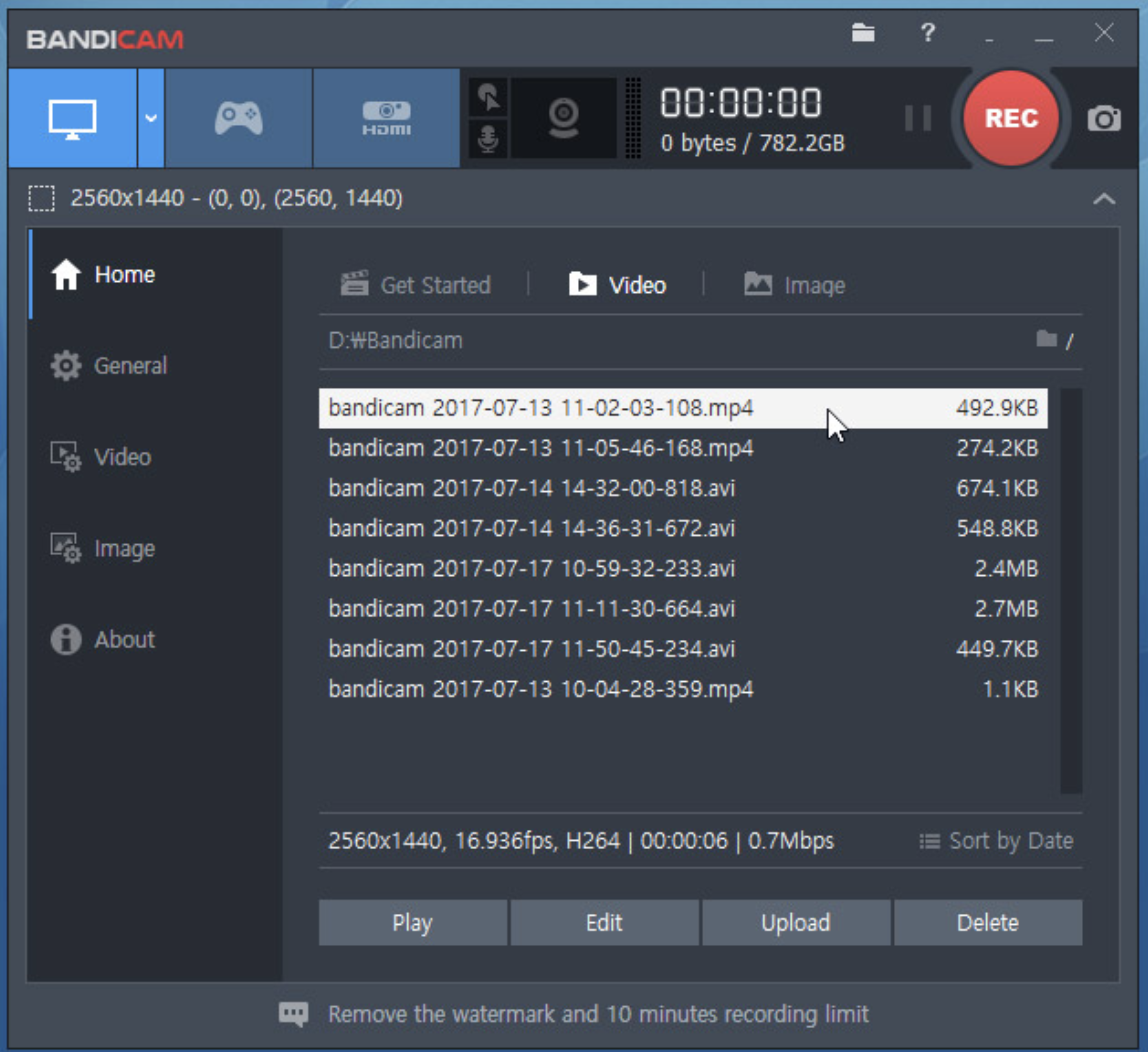Screen dimensions: 1148x1052
Task: Click the recording area selection rectangle icon
Action: point(42,198)
